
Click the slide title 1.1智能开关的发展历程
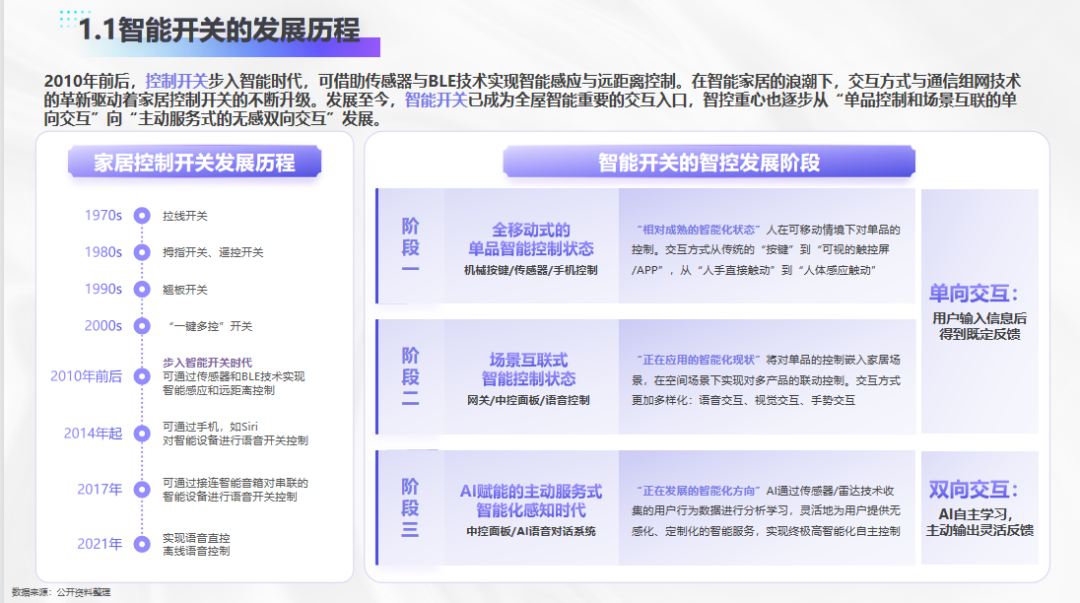[x=219, y=31]
